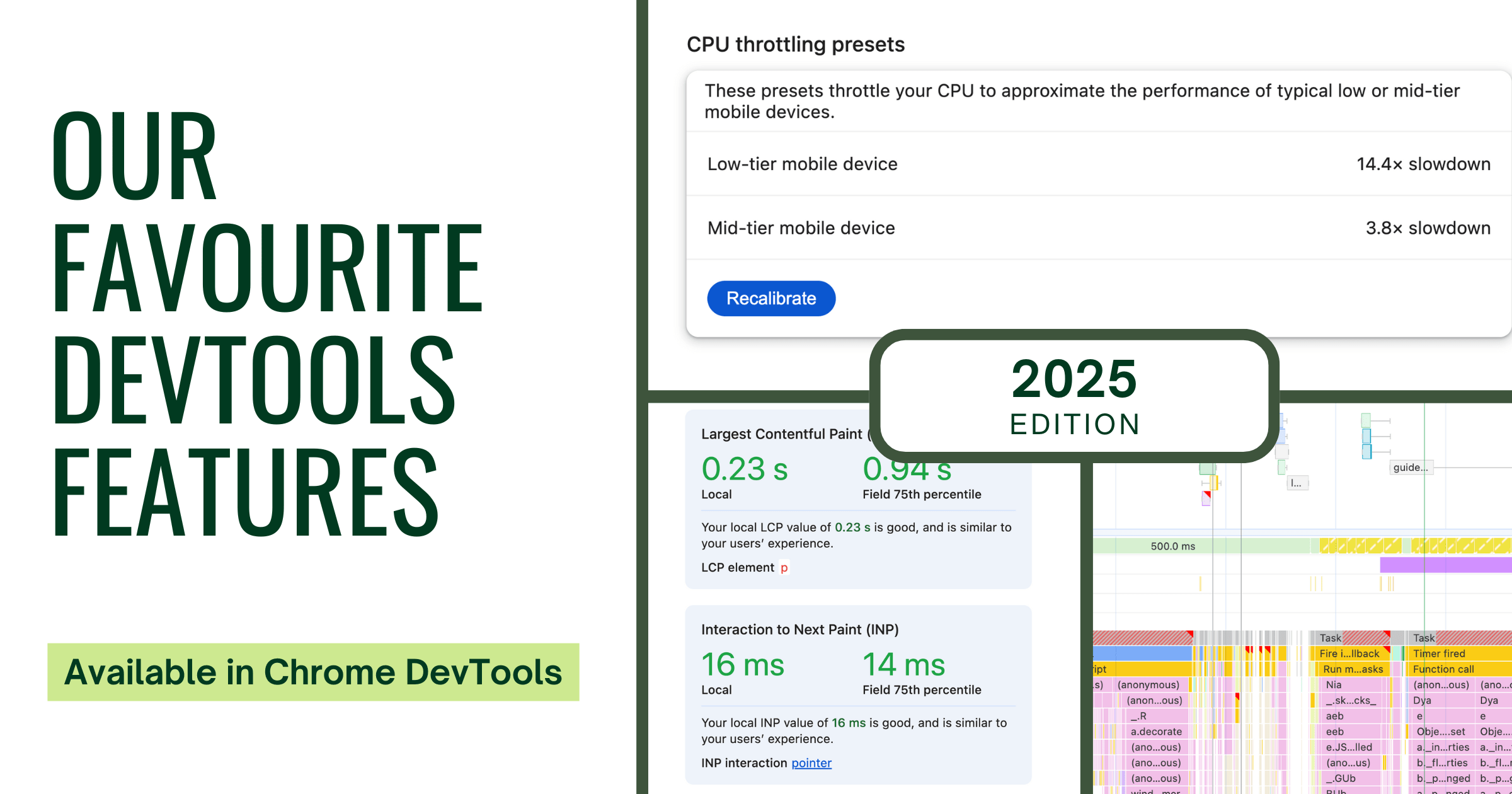Click the 0.23 s local LCP value
The height and width of the screenshot is (794, 1512).
745,469
